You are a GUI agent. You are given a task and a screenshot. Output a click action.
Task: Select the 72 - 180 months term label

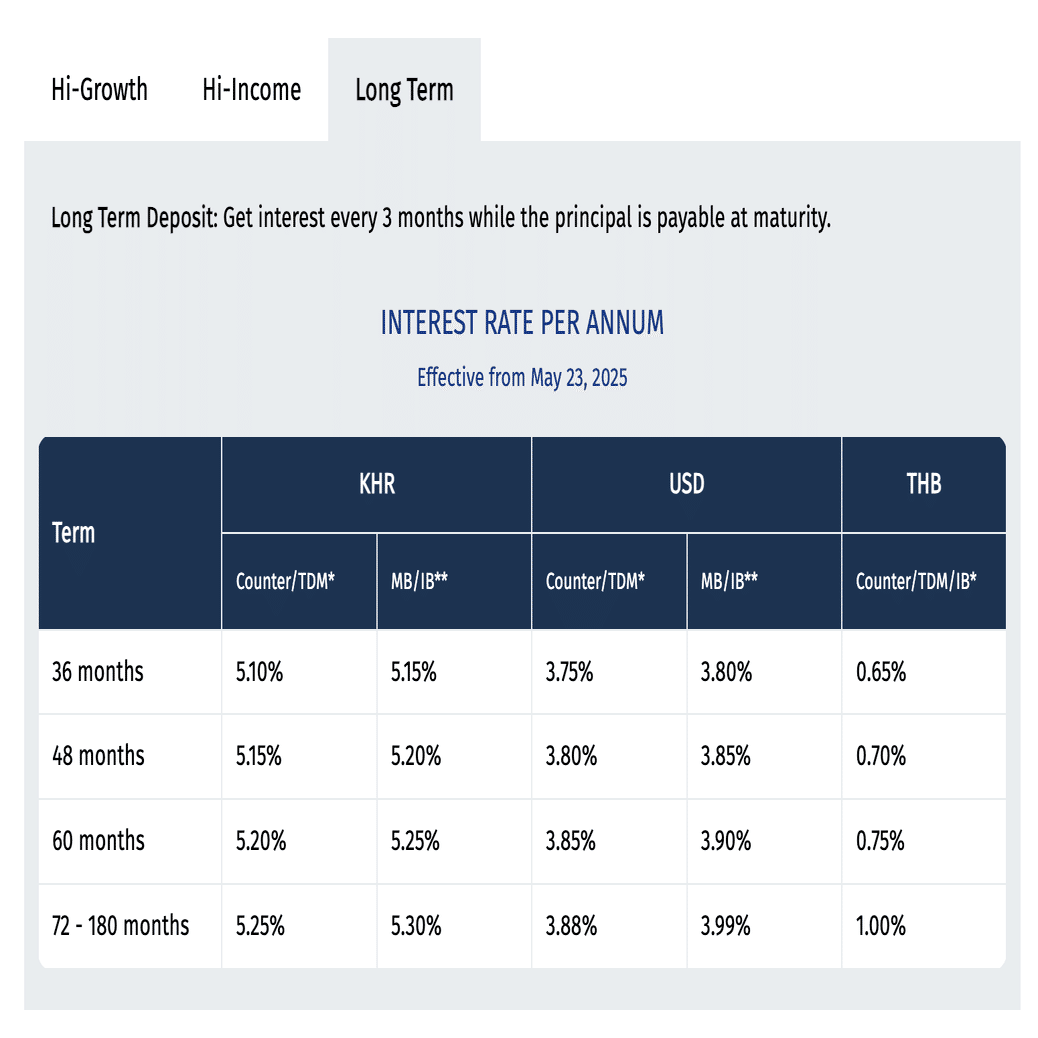click(120, 926)
